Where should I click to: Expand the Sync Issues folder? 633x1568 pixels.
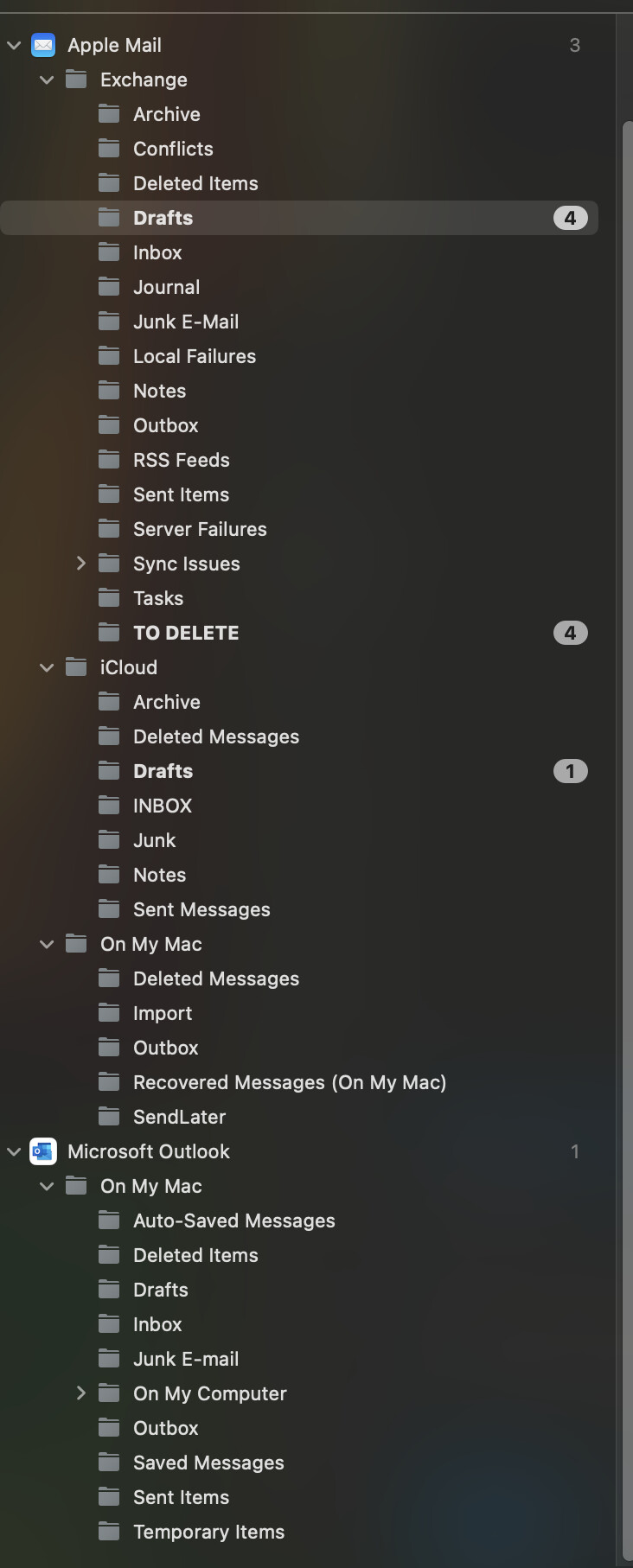[80, 564]
